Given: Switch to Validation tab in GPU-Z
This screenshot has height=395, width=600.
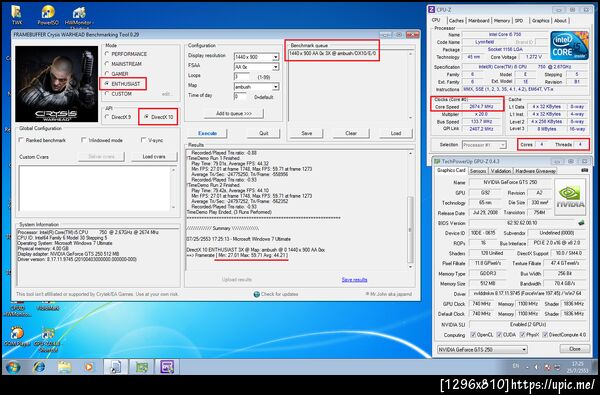Looking at the screenshot, I should 501,171.
